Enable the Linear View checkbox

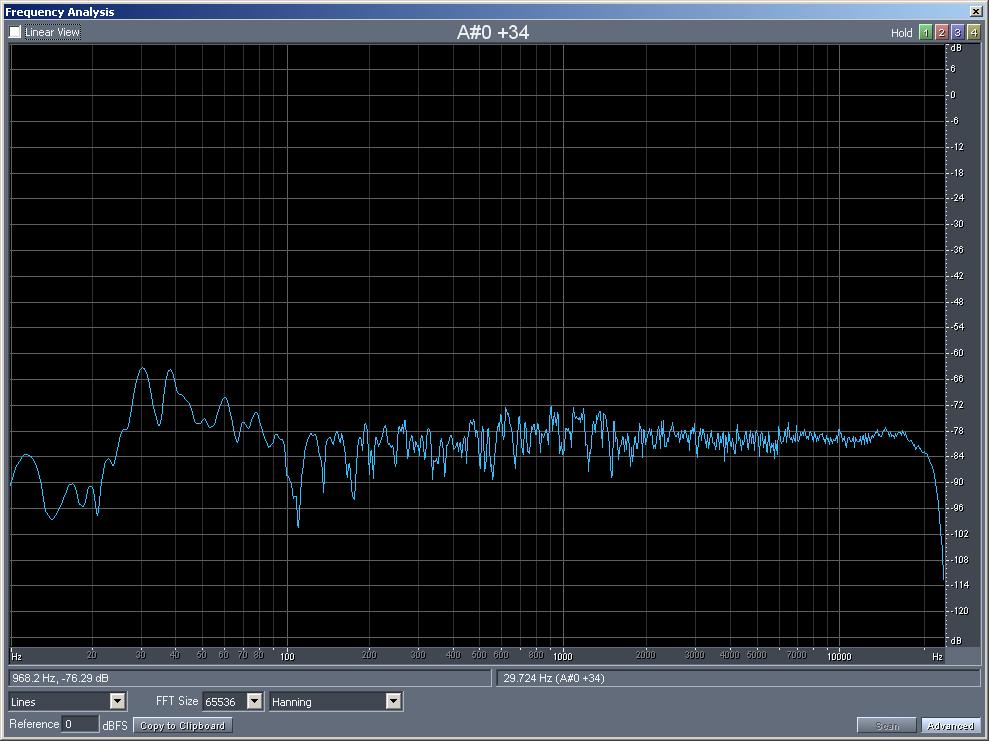(x=15, y=32)
